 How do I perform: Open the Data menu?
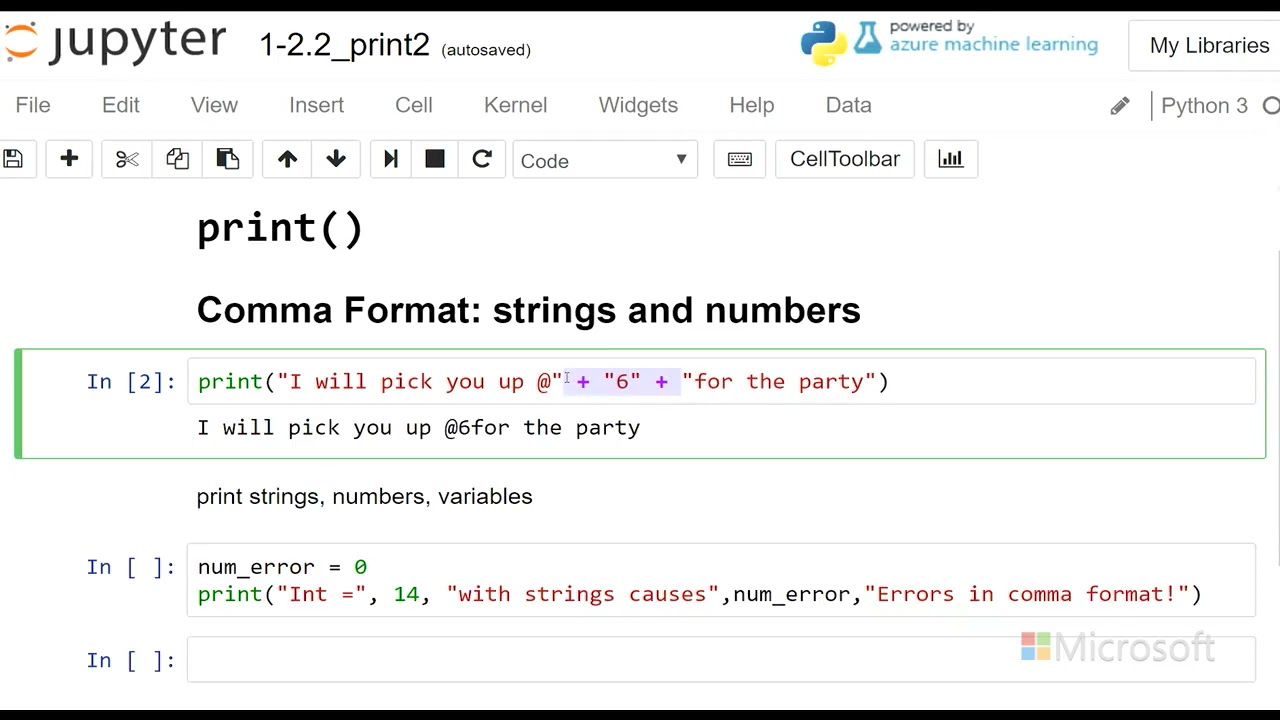point(849,105)
